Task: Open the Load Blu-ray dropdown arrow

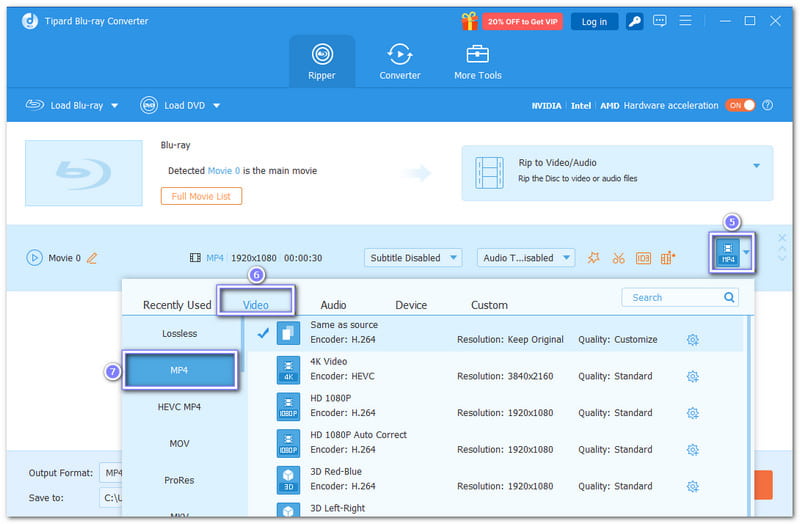Action: pos(114,105)
